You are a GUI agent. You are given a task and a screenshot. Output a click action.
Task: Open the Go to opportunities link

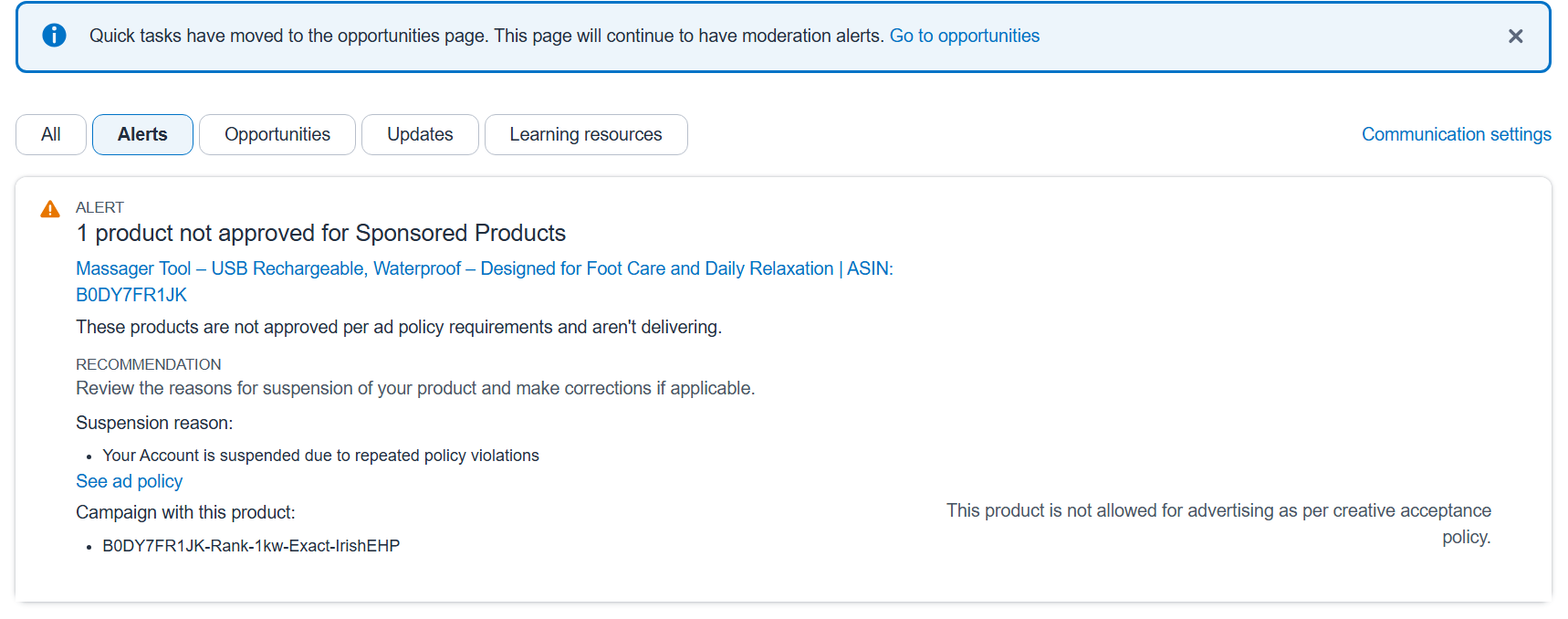(964, 36)
